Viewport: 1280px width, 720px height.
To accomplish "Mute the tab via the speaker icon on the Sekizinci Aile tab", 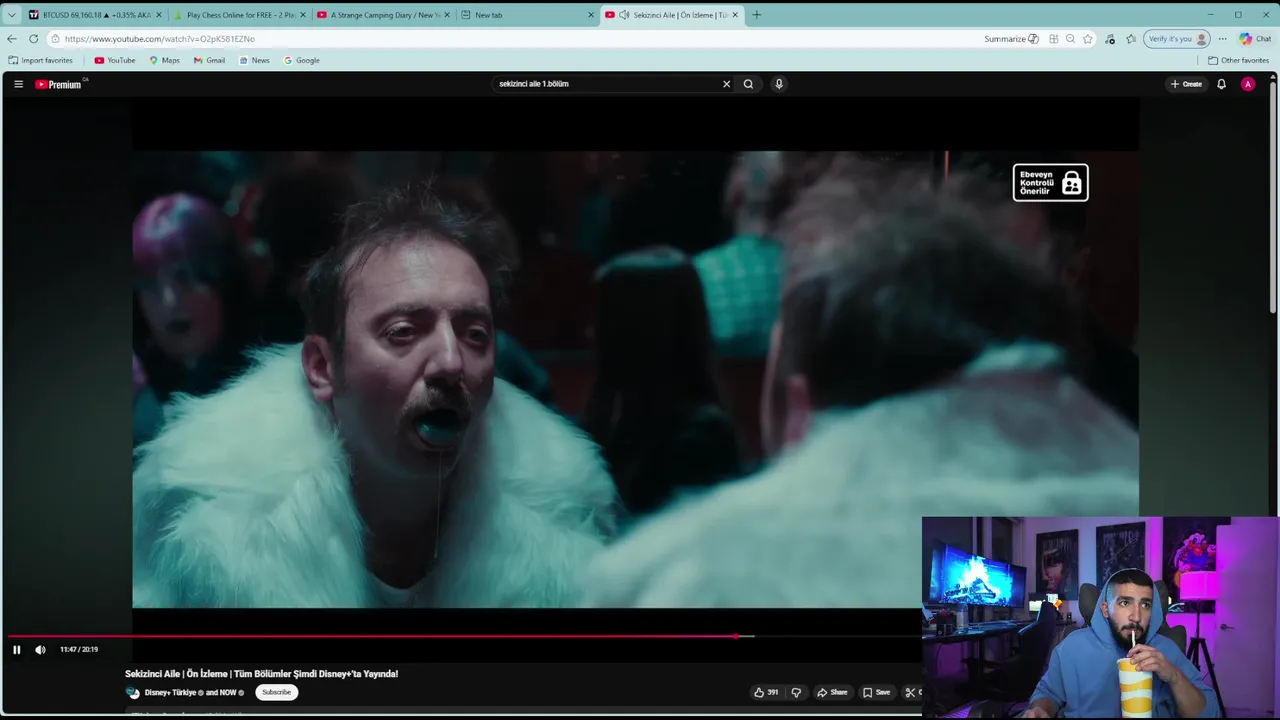I will (x=624, y=15).
